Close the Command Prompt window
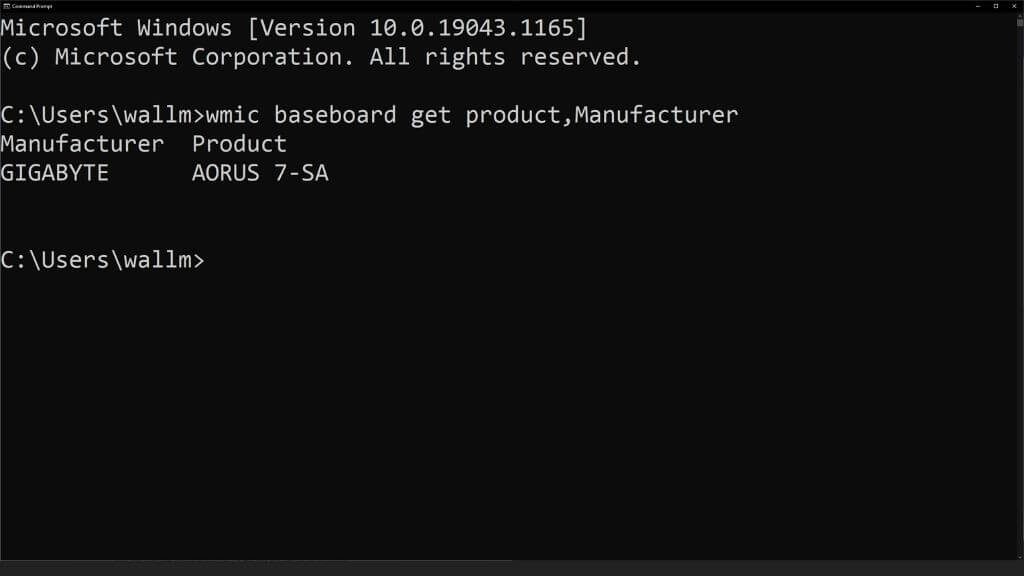1024x576 pixels. coord(1014,5)
